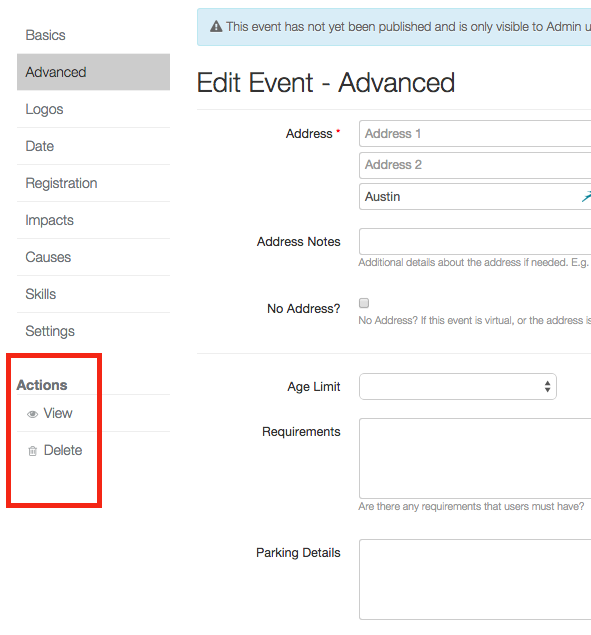Click the Age Limit dropdown arrows
The height and width of the screenshot is (635, 591).
pyautogui.click(x=547, y=386)
